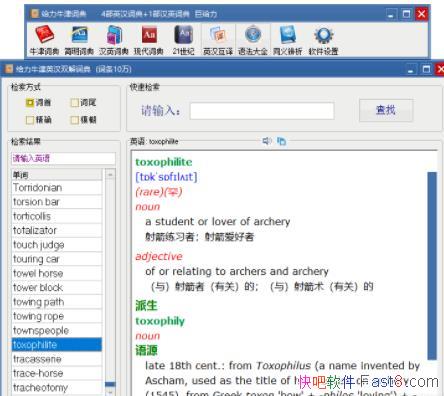Open the 现代词典 dictionary icon
The height and width of the screenshot is (396, 444).
coord(149,40)
